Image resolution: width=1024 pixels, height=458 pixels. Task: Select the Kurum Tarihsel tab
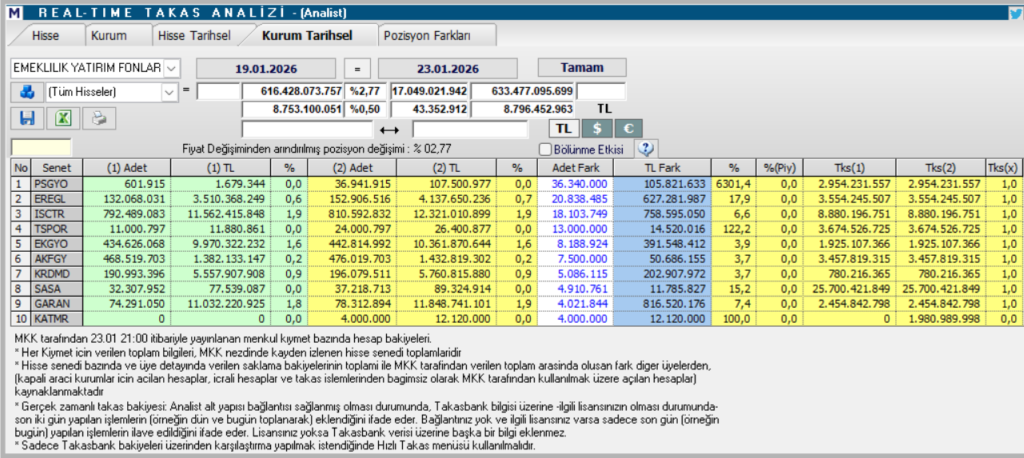[307, 36]
